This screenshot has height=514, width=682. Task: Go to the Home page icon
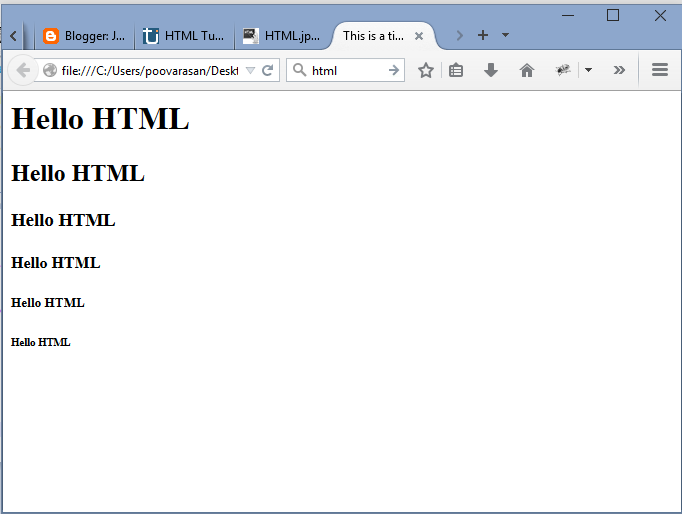click(527, 70)
